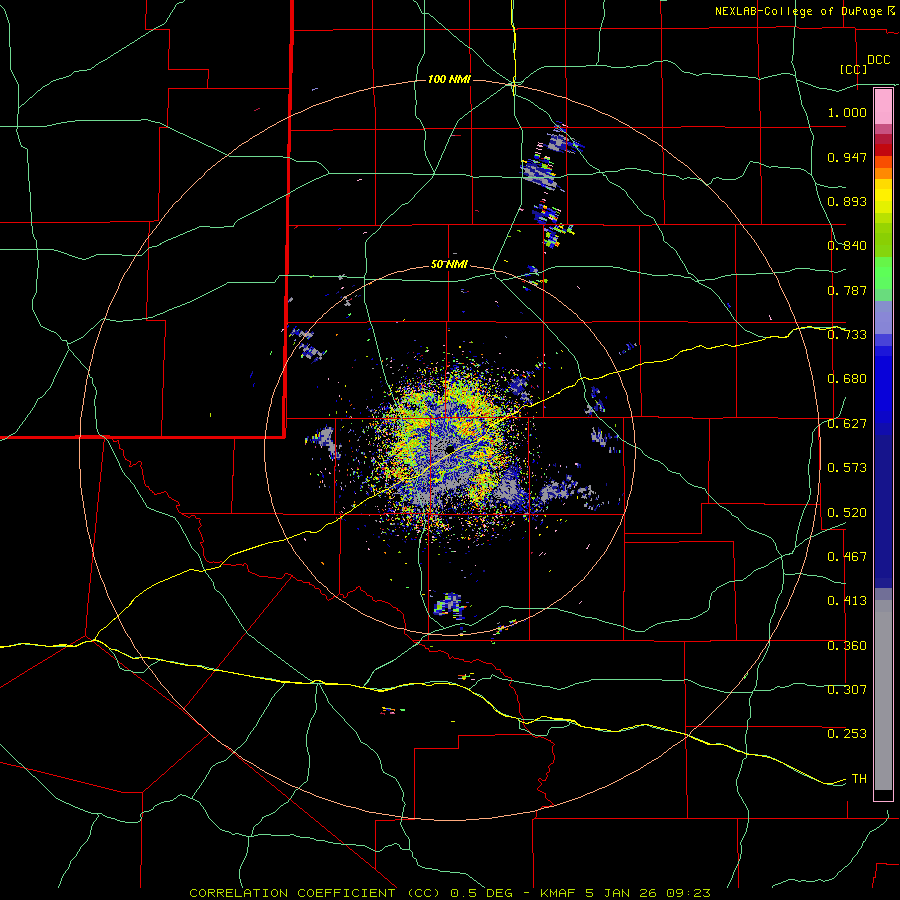The image size is (900, 900).
Task: Click the 0.253 scale label
Action: click(x=847, y=734)
